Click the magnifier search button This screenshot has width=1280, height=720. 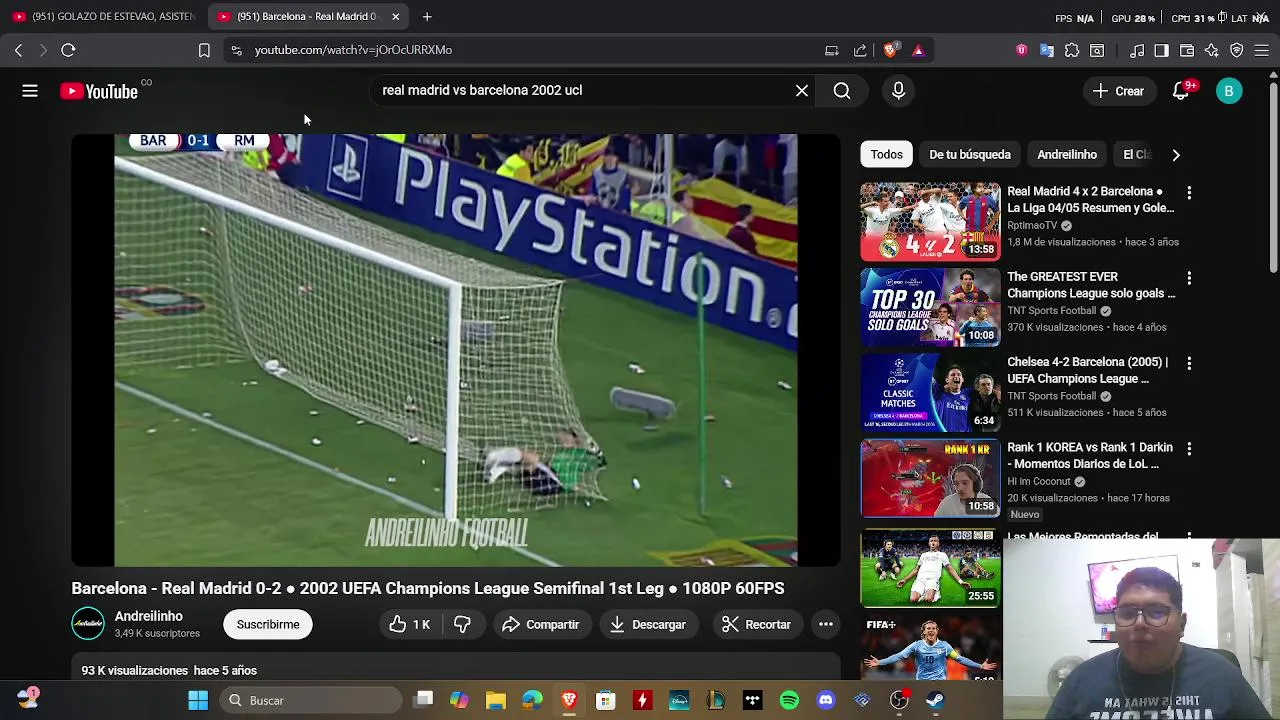[x=842, y=91]
